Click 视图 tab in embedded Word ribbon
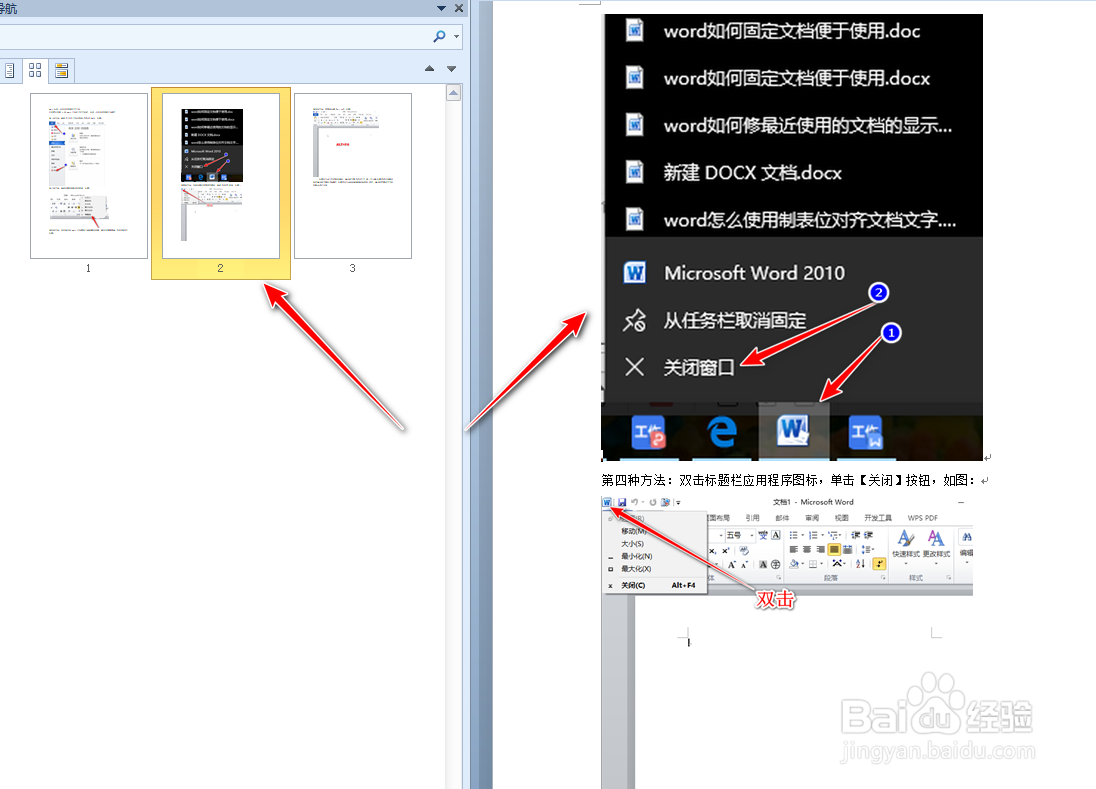The width and height of the screenshot is (1096, 789). coord(842,518)
